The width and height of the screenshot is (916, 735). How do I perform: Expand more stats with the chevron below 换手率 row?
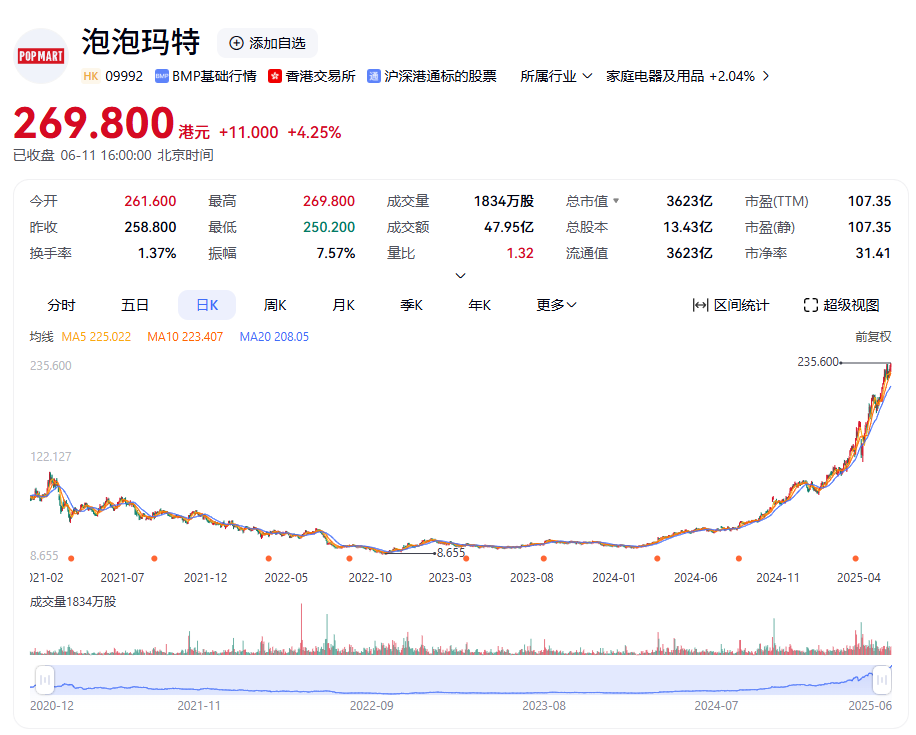(460, 275)
